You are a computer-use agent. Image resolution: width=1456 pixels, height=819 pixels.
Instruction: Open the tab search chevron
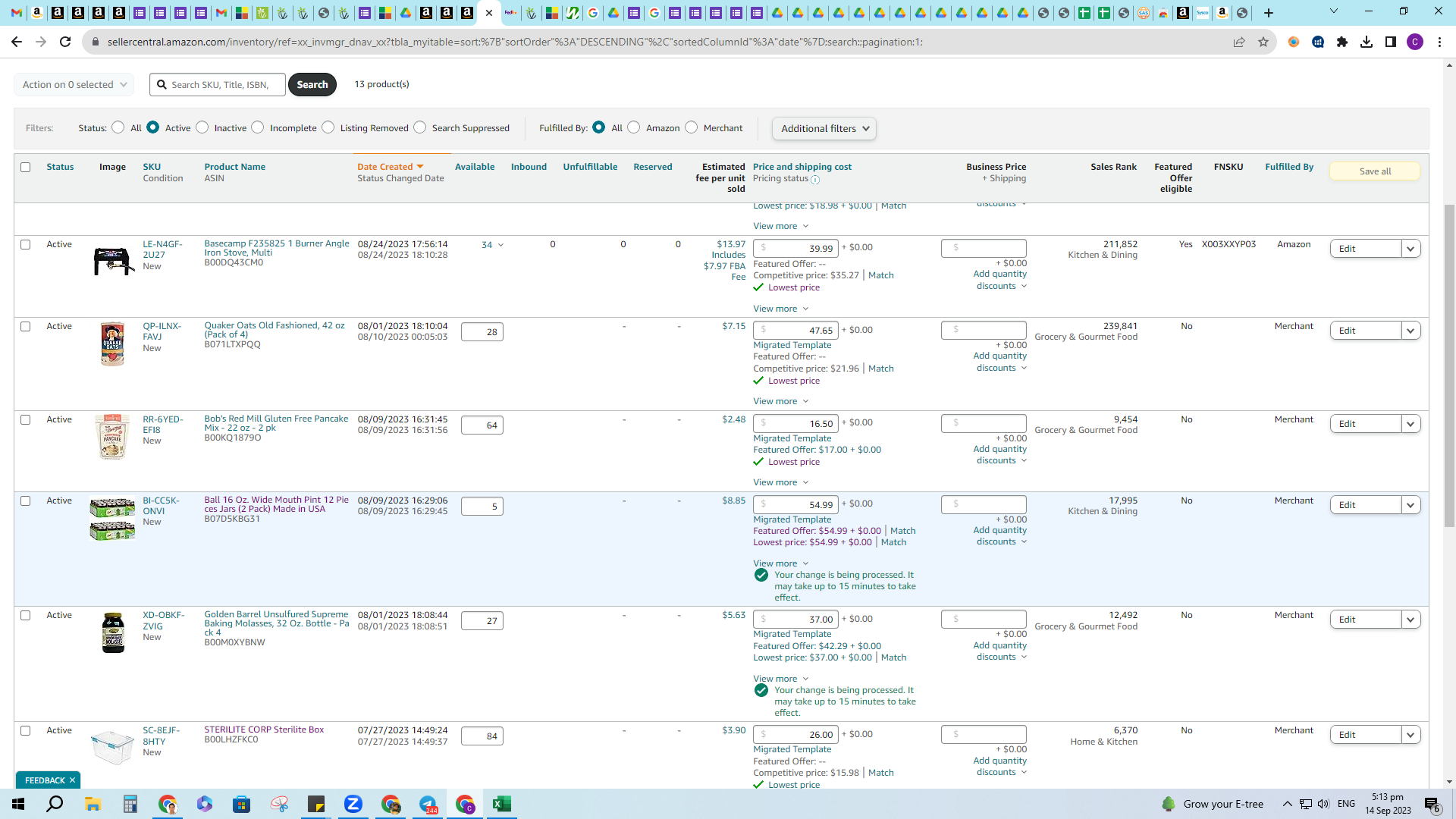1334,11
